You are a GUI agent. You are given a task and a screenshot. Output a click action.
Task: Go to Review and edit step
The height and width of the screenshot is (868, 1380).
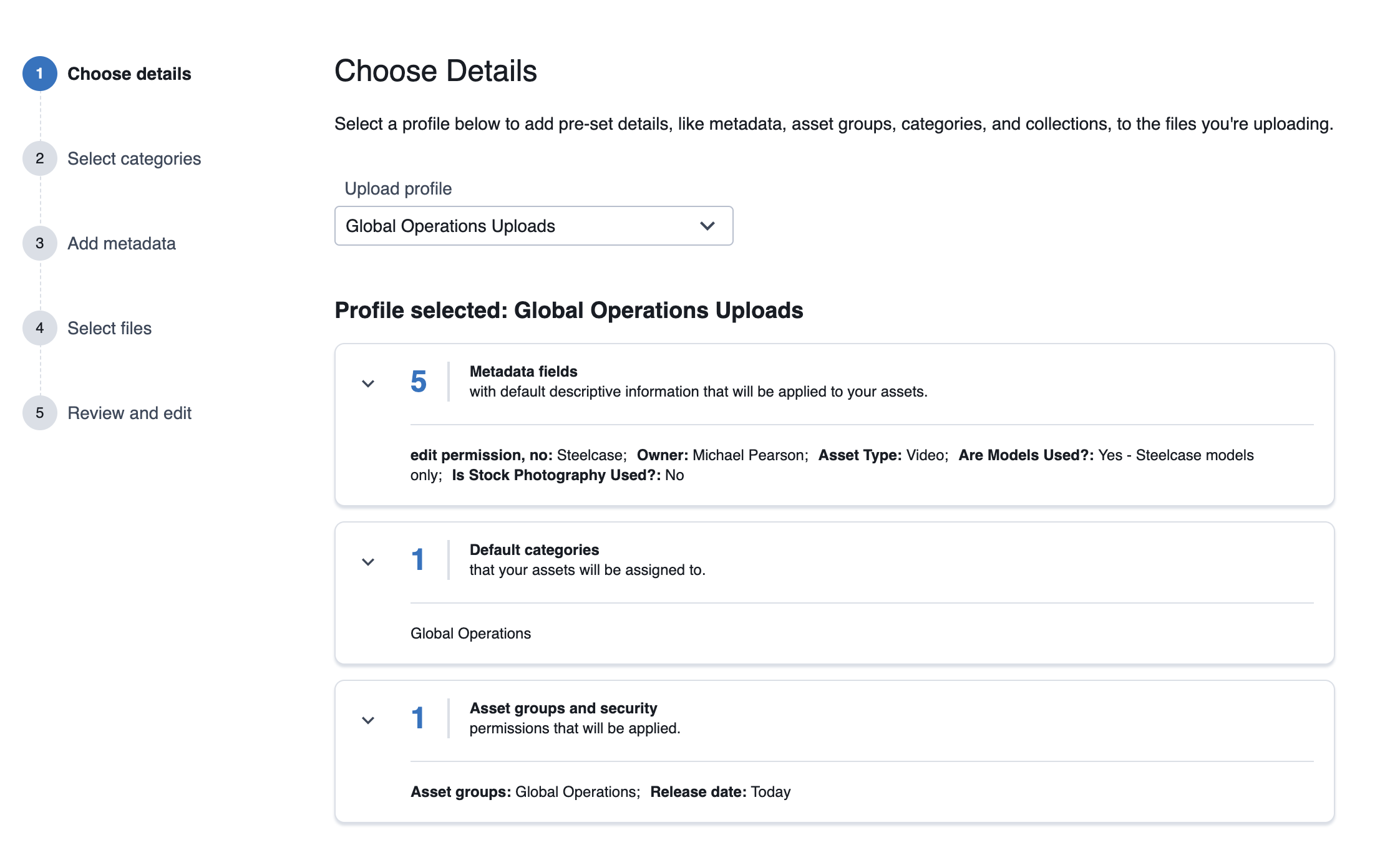129,413
